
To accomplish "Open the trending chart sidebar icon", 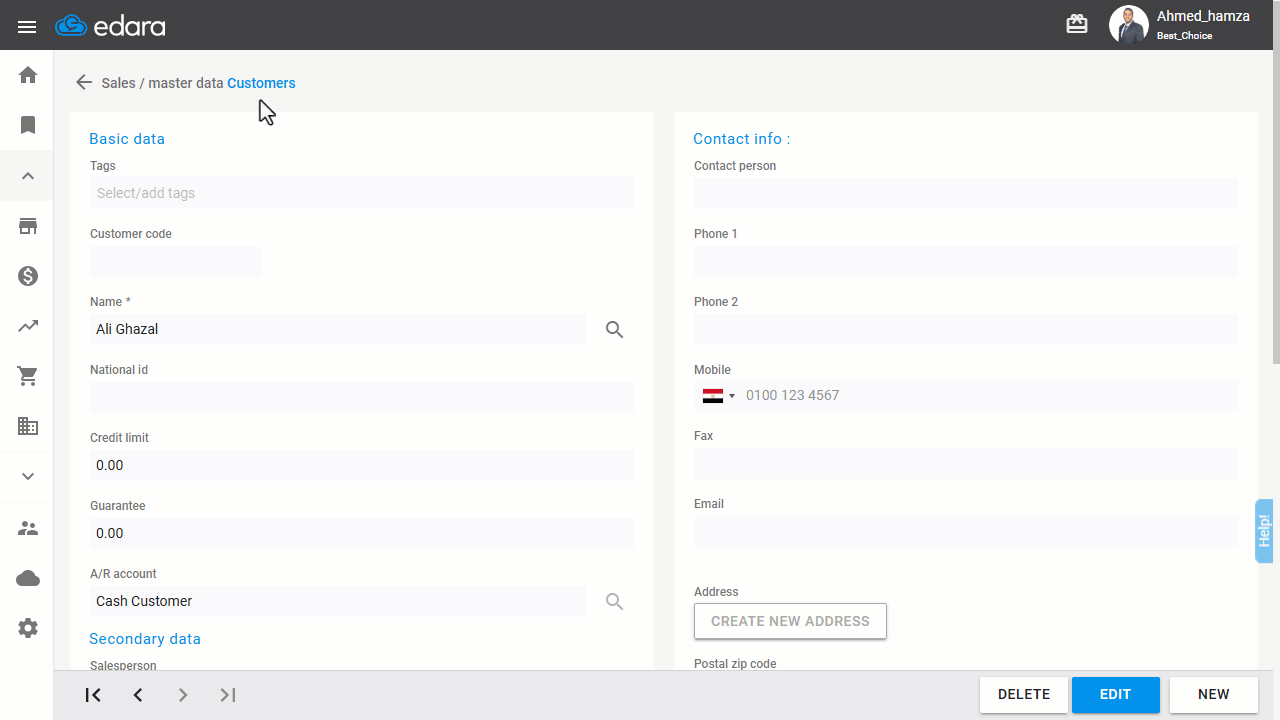I will (28, 326).
